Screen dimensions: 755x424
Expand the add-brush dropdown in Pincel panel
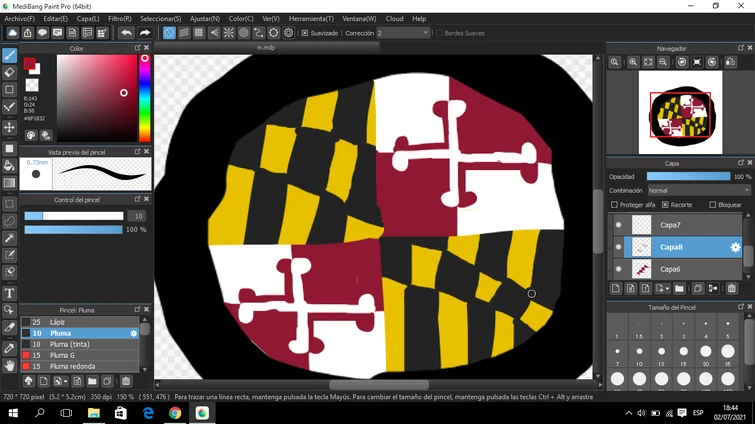pyautogui.click(x=65, y=381)
